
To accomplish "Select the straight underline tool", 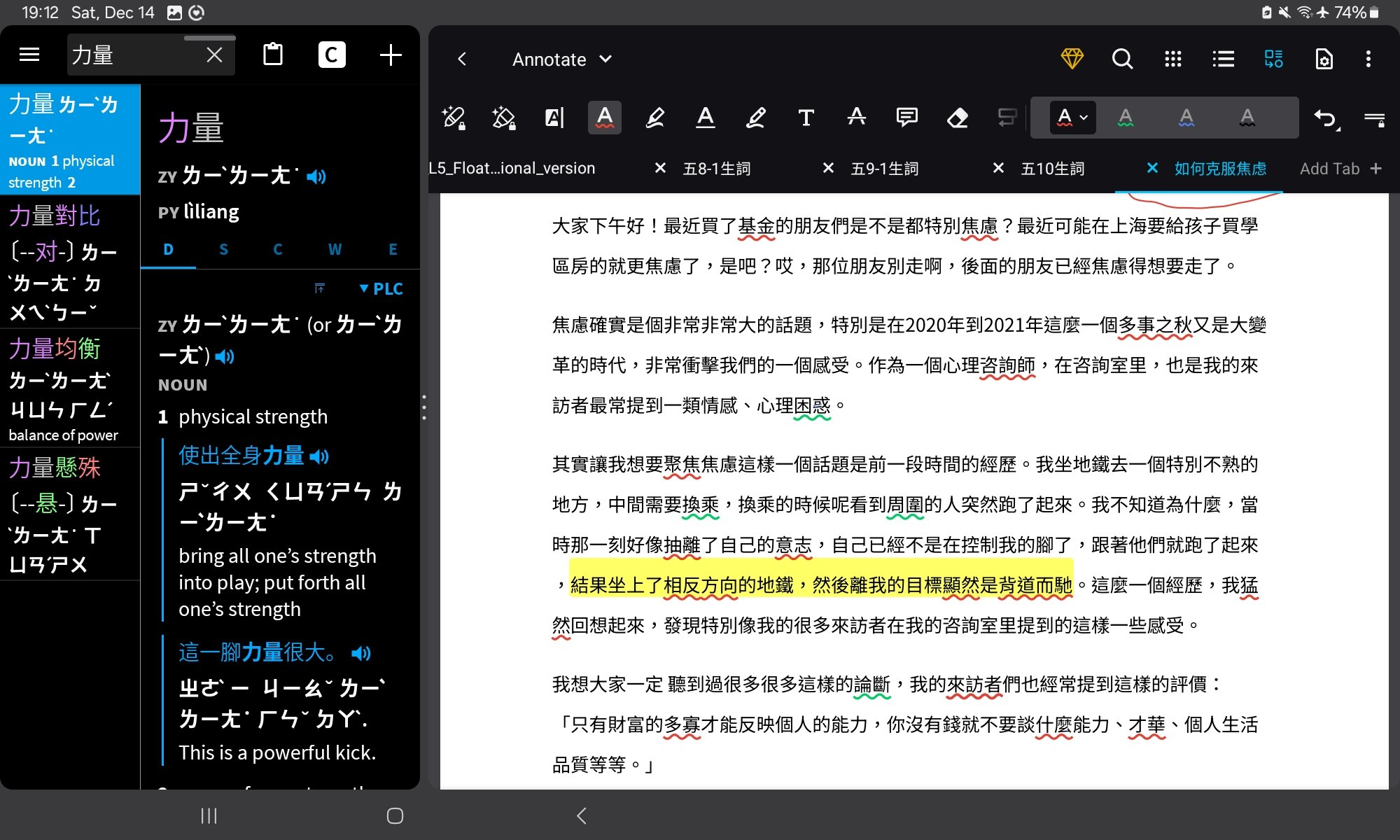I will tap(706, 118).
